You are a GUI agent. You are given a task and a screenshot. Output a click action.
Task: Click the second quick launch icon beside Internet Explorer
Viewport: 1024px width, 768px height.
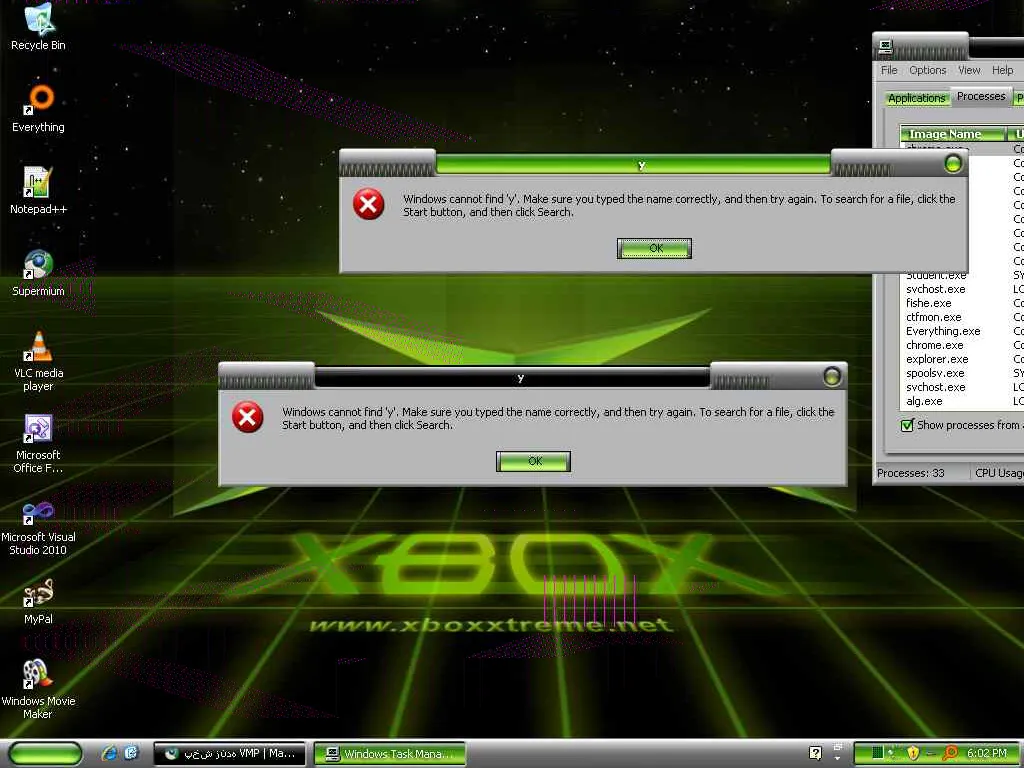pos(131,753)
